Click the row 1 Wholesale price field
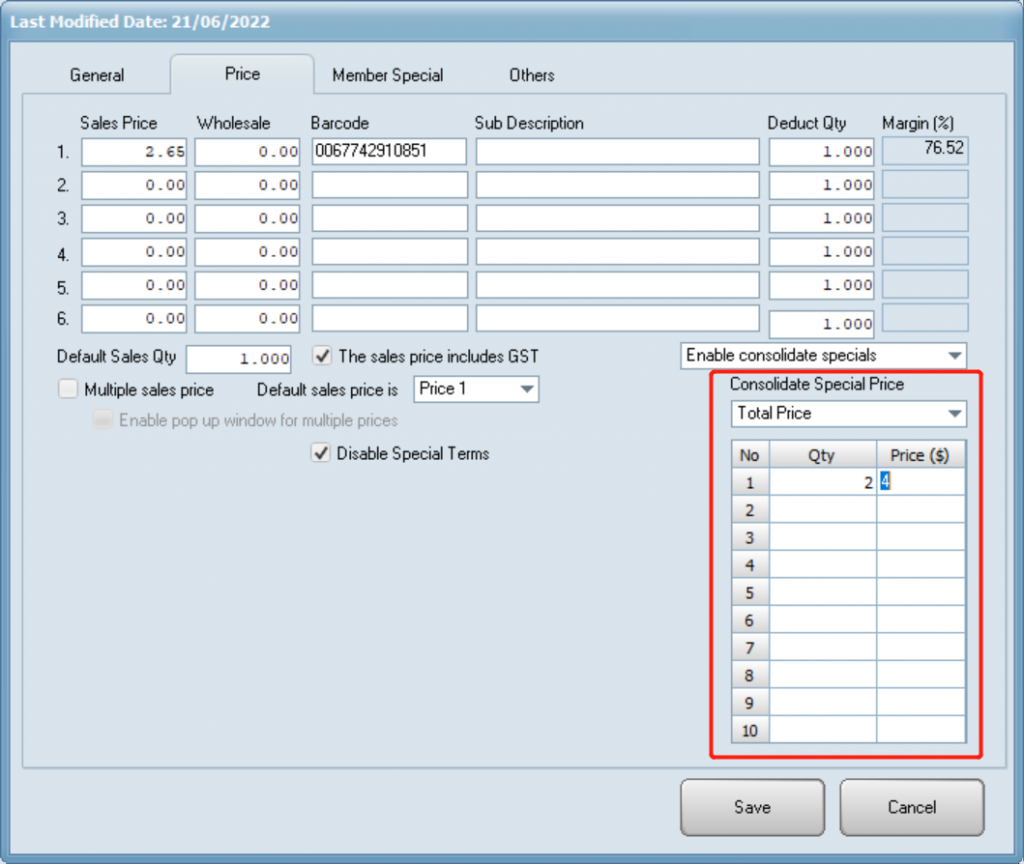 pos(247,152)
